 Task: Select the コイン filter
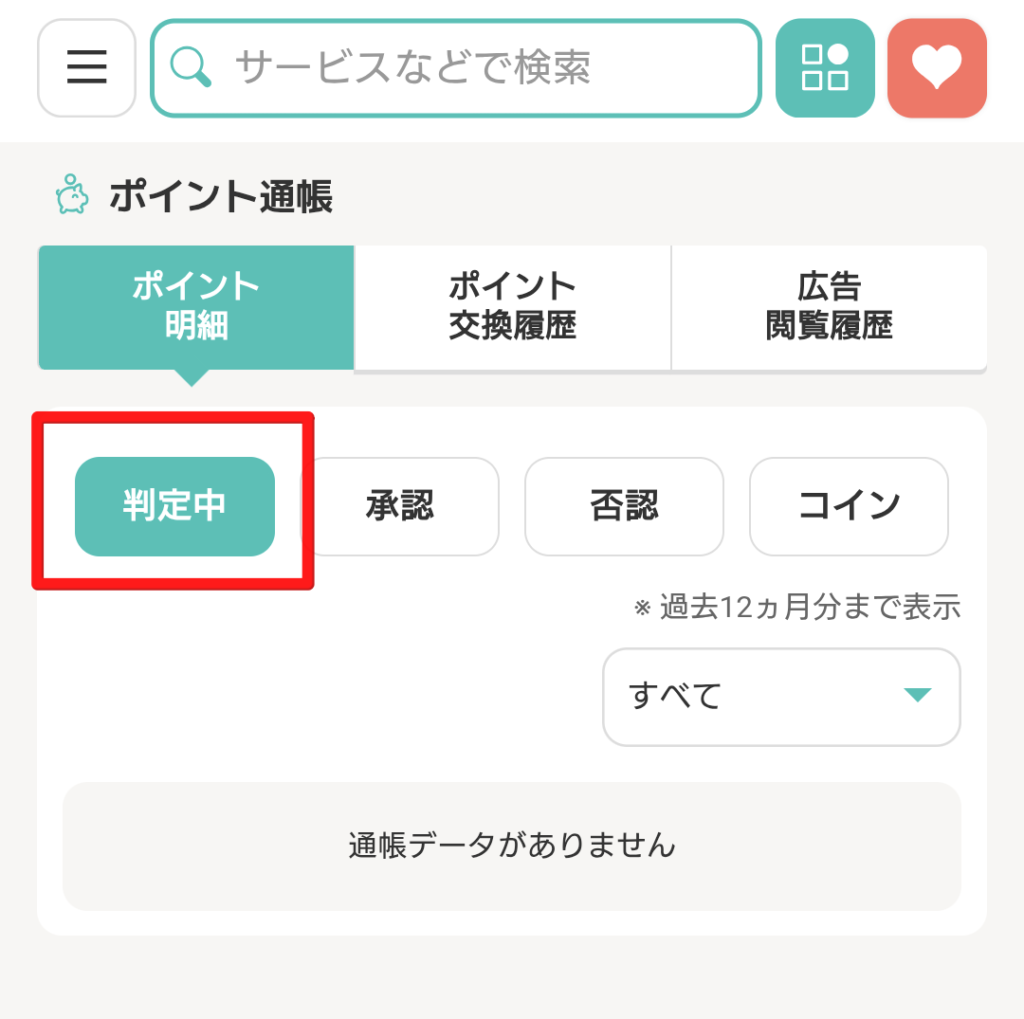coord(848,506)
